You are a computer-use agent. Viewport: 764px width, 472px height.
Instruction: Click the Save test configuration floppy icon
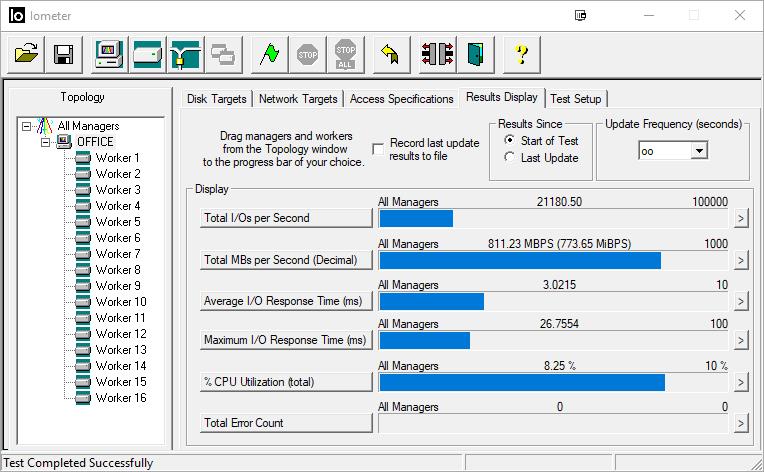tap(63, 54)
